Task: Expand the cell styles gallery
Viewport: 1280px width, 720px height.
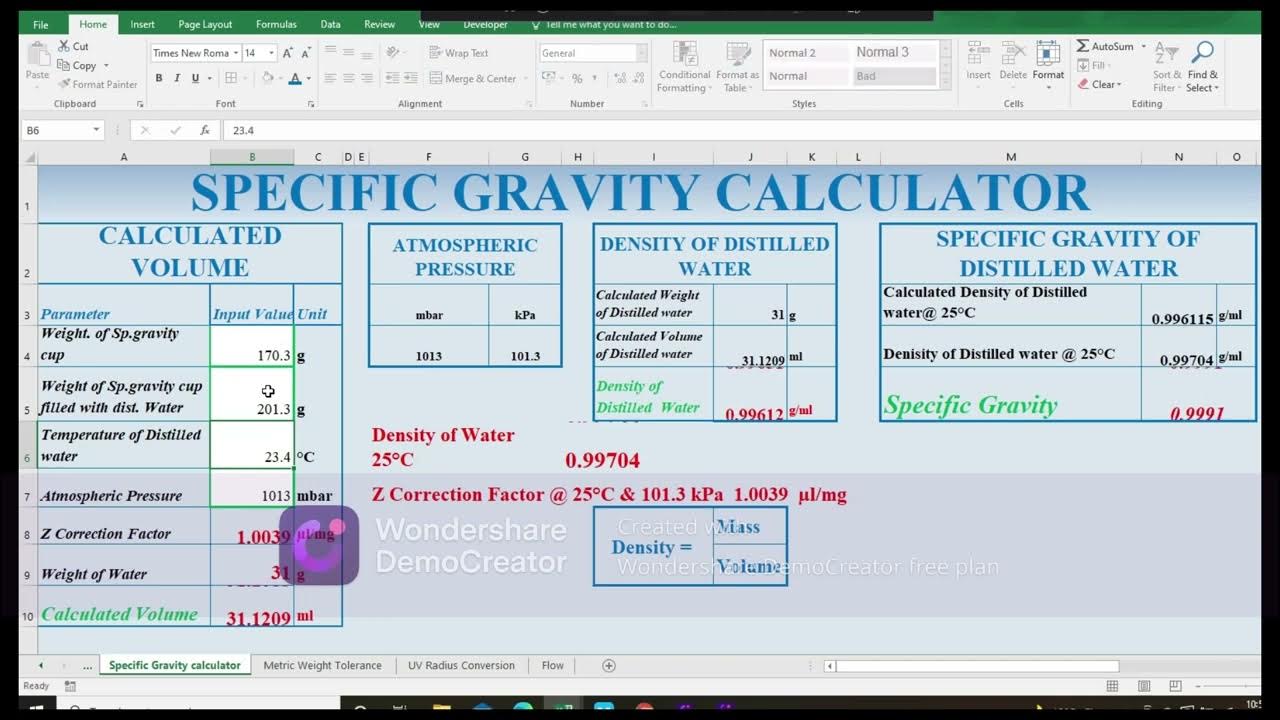Action: tap(945, 83)
